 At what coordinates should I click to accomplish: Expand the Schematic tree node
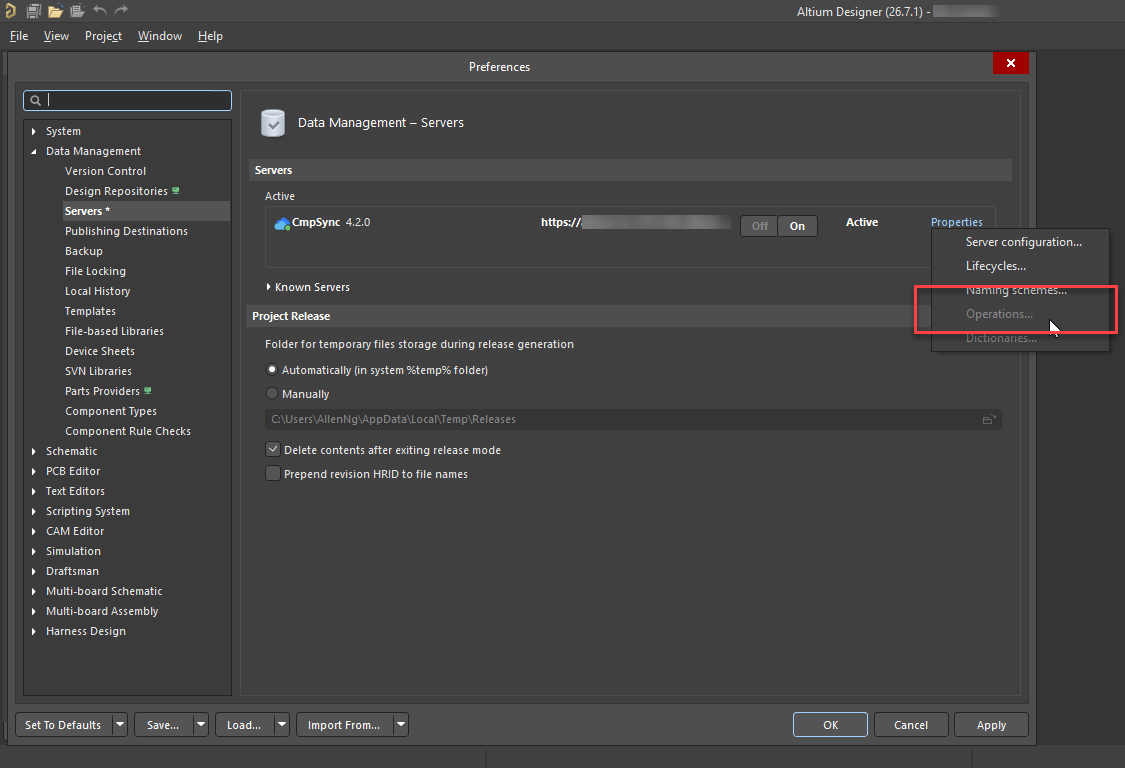point(34,451)
